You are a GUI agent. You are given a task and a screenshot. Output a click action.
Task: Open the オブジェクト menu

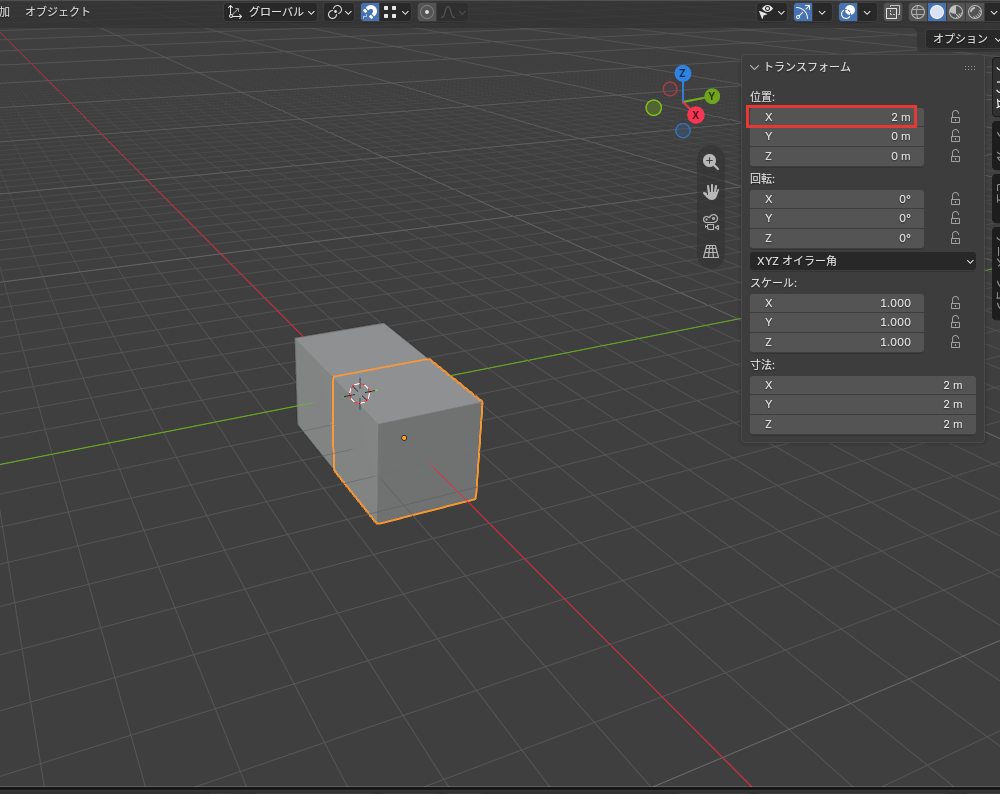[57, 11]
